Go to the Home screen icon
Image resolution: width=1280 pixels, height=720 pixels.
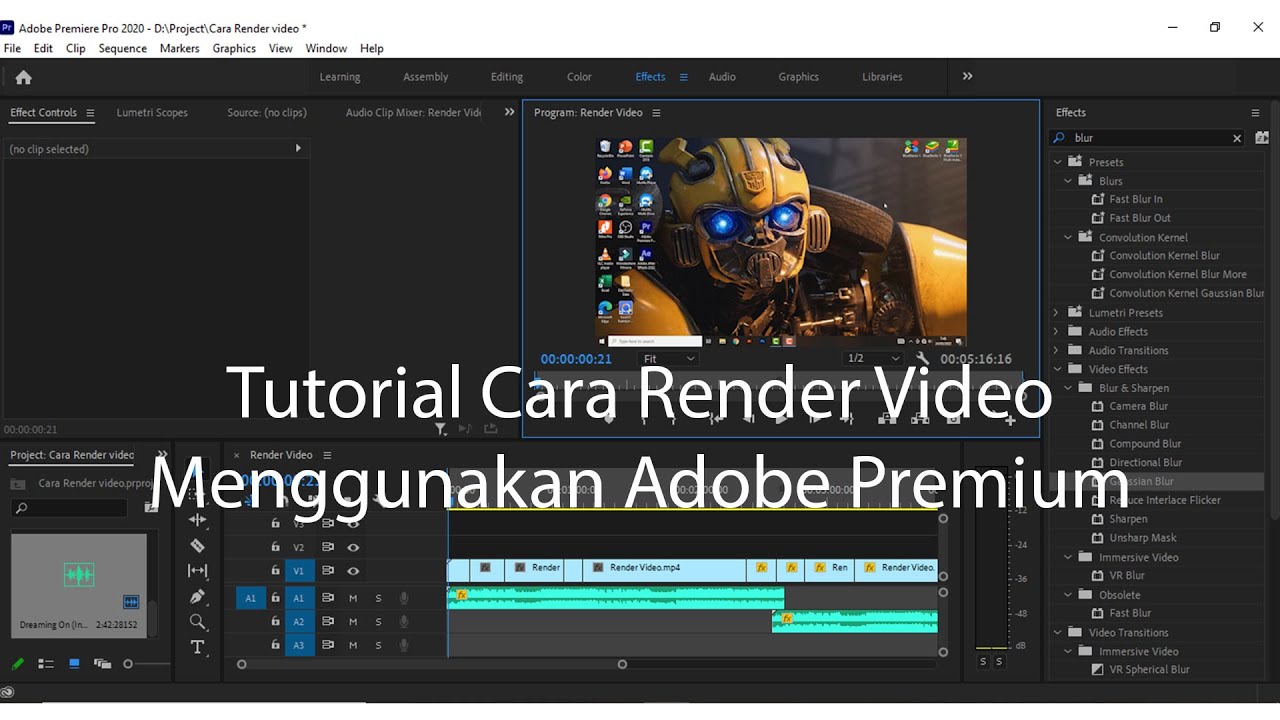tap(24, 77)
